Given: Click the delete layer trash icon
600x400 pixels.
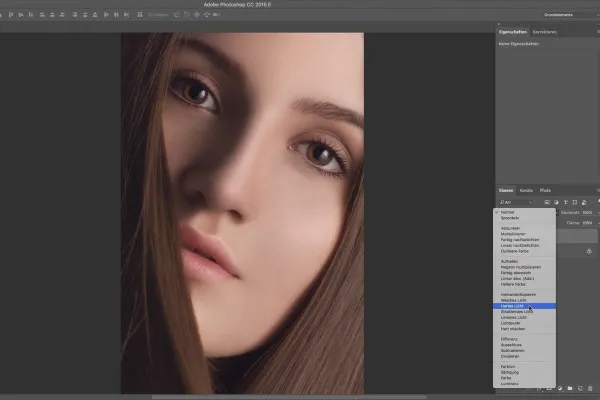Looking at the screenshot, I should [x=591, y=387].
